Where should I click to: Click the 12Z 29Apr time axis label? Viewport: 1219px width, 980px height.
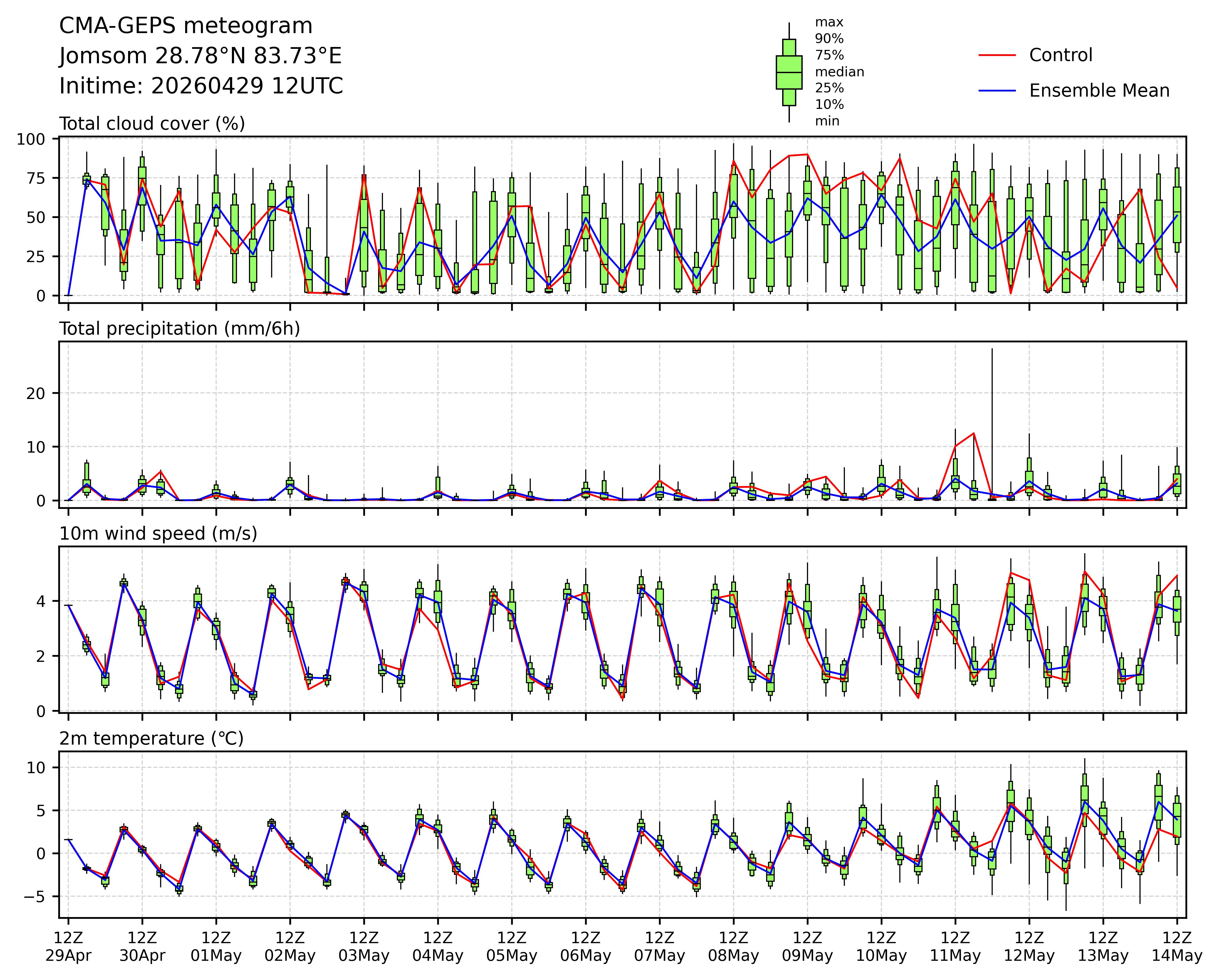pyautogui.click(x=68, y=946)
